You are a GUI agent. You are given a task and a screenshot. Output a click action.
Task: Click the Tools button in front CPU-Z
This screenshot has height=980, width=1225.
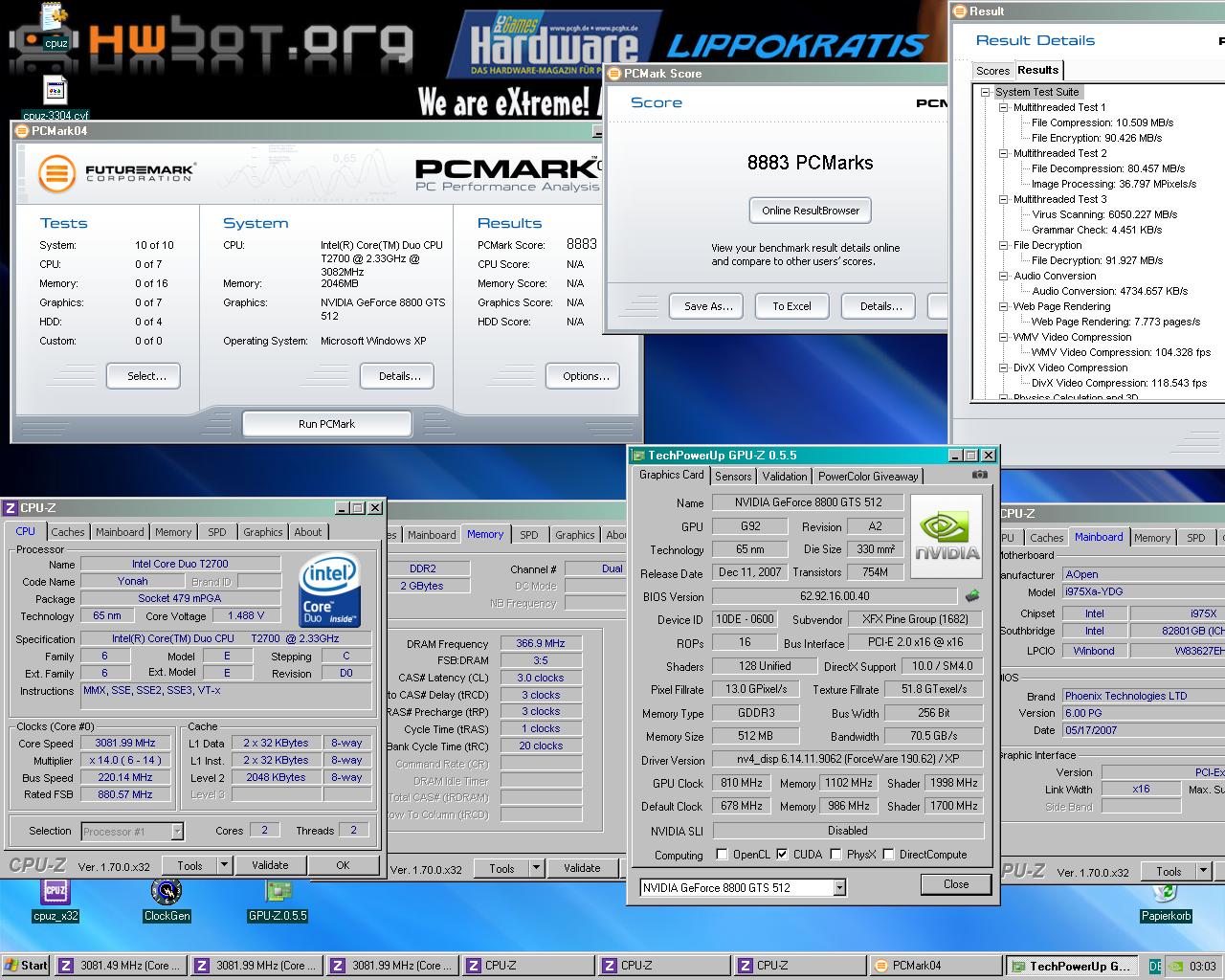189,865
